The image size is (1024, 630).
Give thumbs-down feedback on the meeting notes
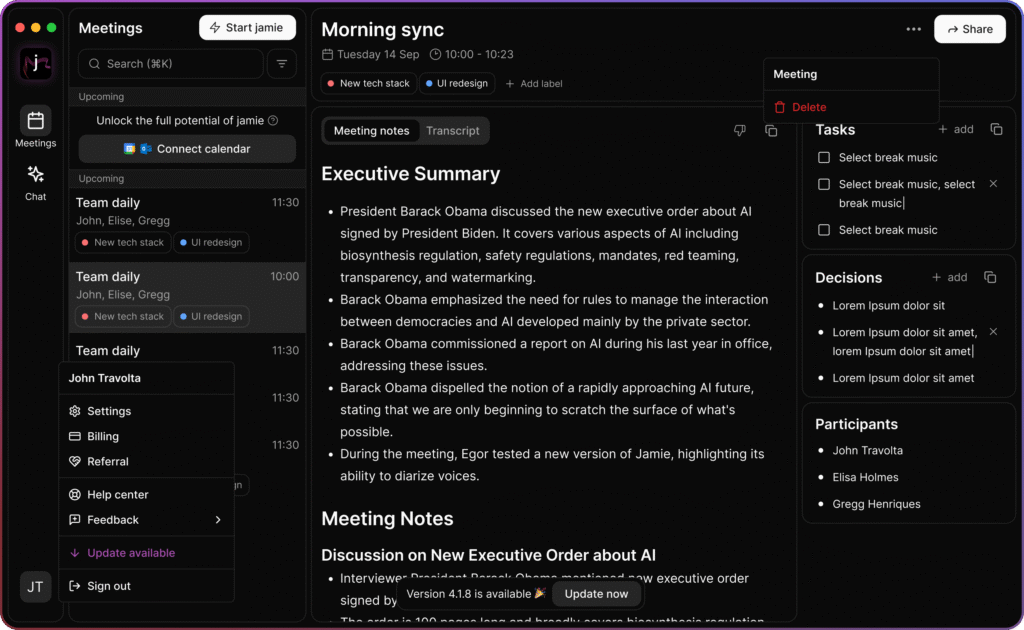tap(739, 130)
